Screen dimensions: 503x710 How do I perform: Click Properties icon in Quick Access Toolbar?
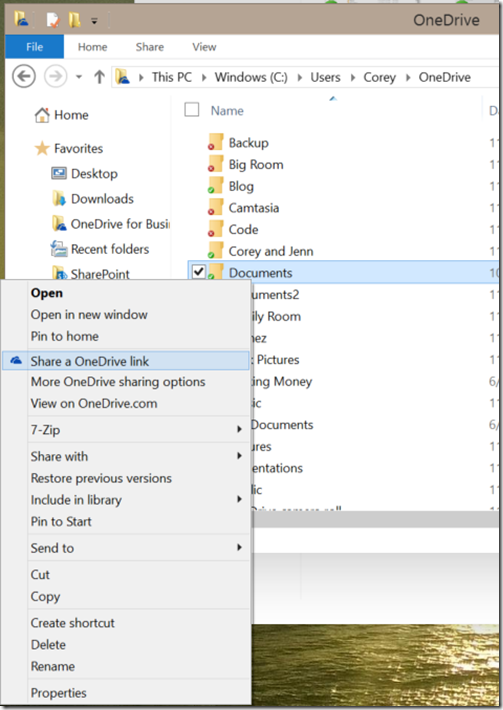[53, 20]
